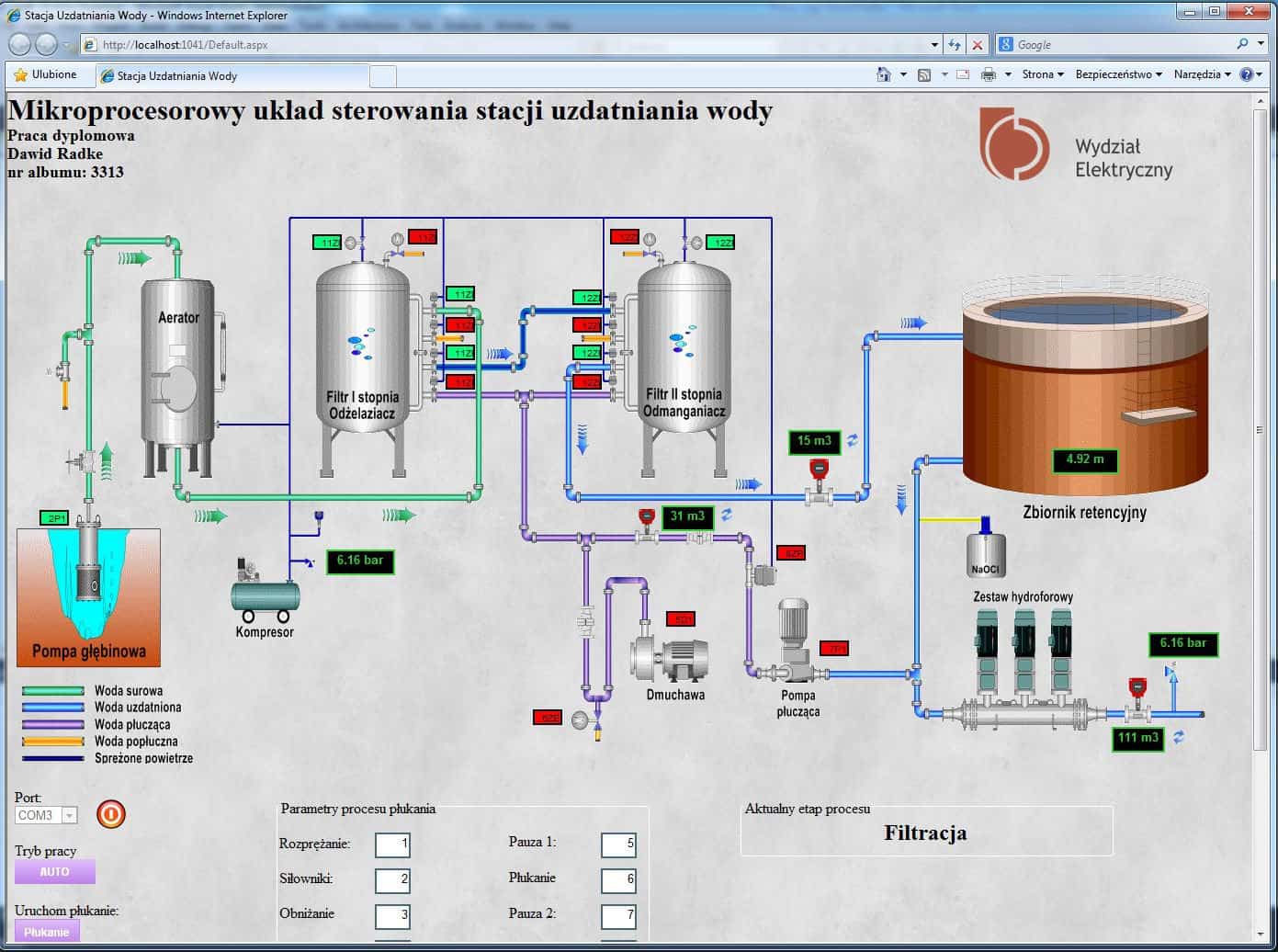Click the 6.16 bar display near Kompresor

[360, 561]
